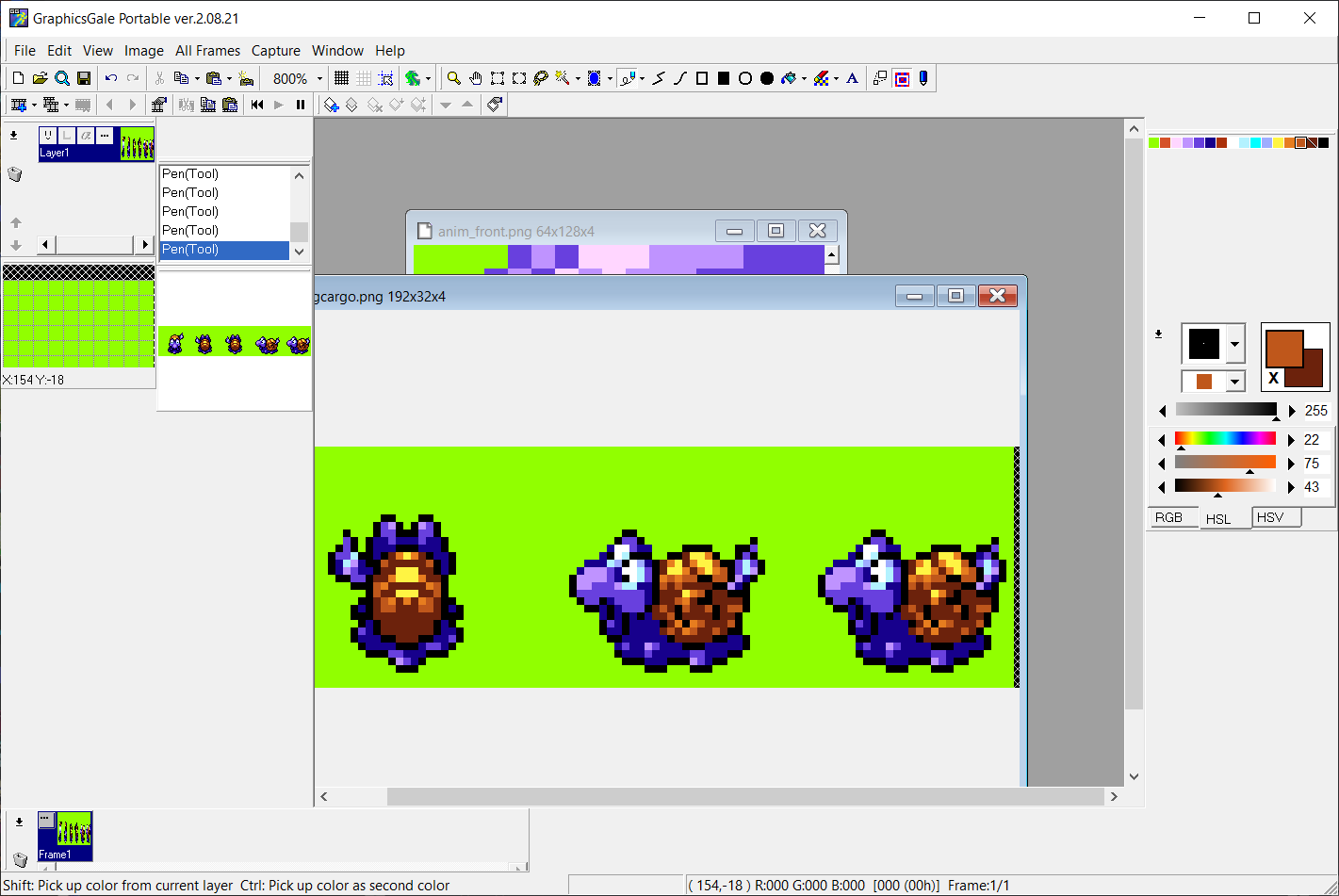This screenshot has height=896, width=1339.
Task: Rewind animation to first frame
Action: [x=257, y=105]
